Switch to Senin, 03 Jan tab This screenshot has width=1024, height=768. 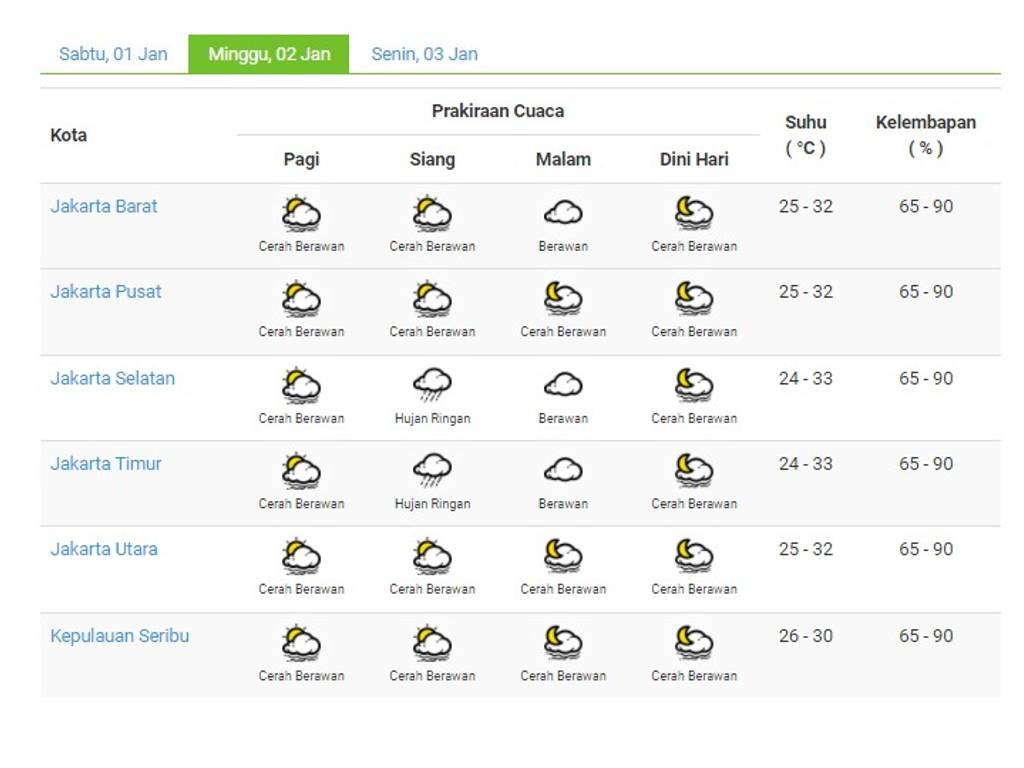click(x=424, y=54)
